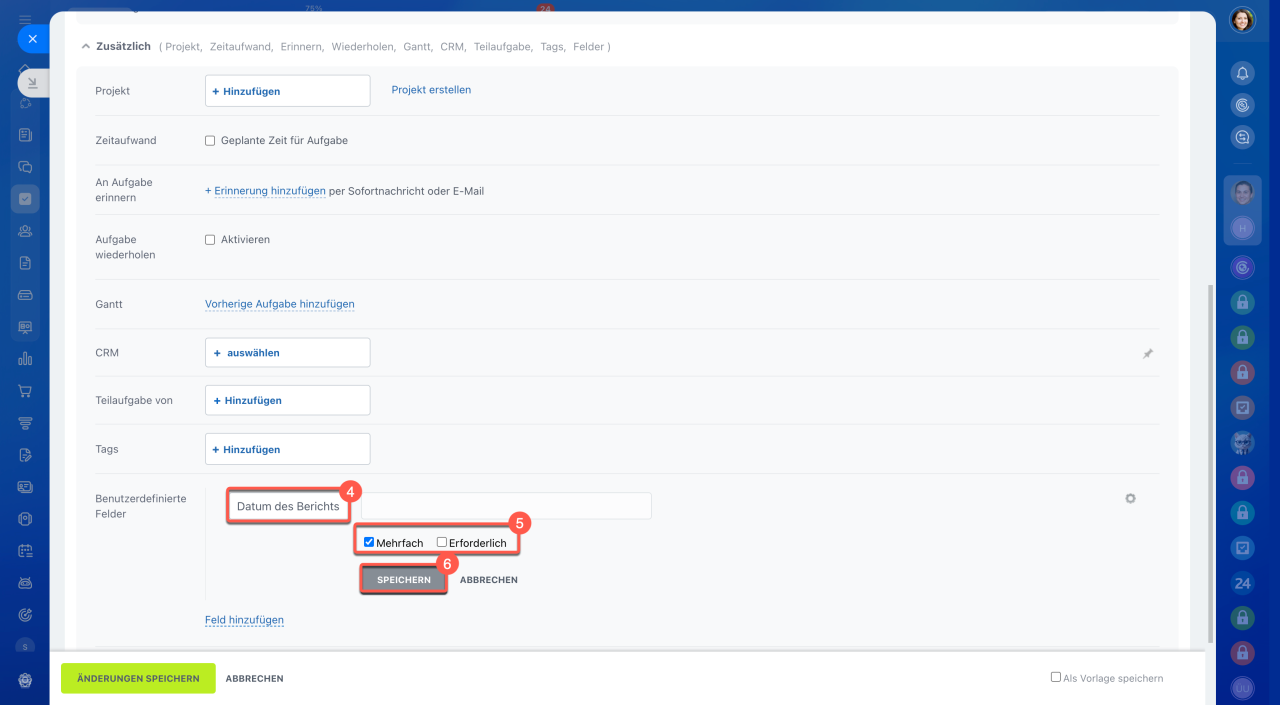Image resolution: width=1280 pixels, height=705 pixels.
Task: Enable 'Als Vorlage speichern' checkbox
Action: (x=1056, y=677)
